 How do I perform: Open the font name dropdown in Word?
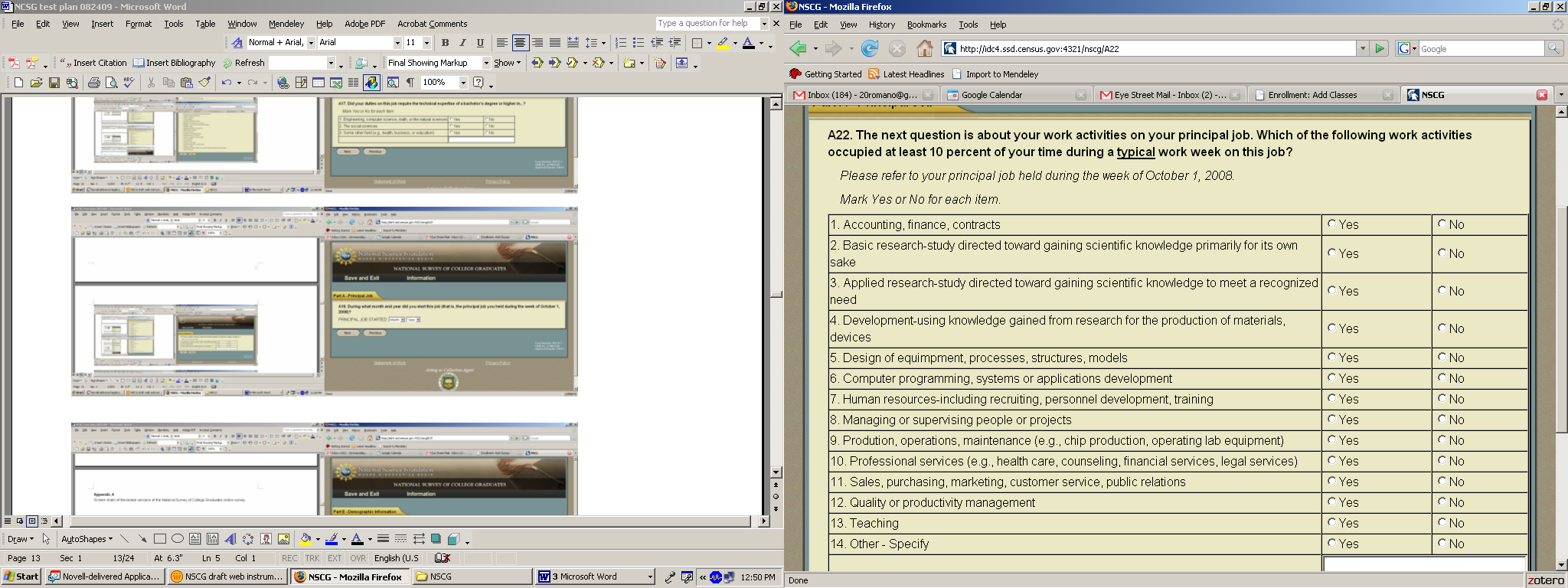point(397,43)
